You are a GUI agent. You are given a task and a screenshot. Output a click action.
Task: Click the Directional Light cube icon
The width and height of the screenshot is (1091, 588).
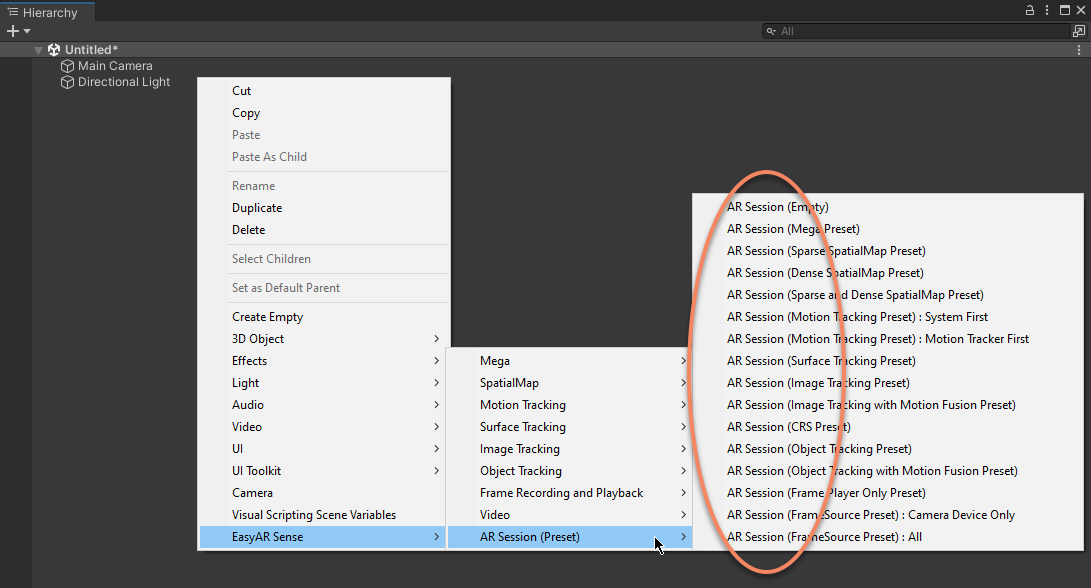(x=68, y=82)
